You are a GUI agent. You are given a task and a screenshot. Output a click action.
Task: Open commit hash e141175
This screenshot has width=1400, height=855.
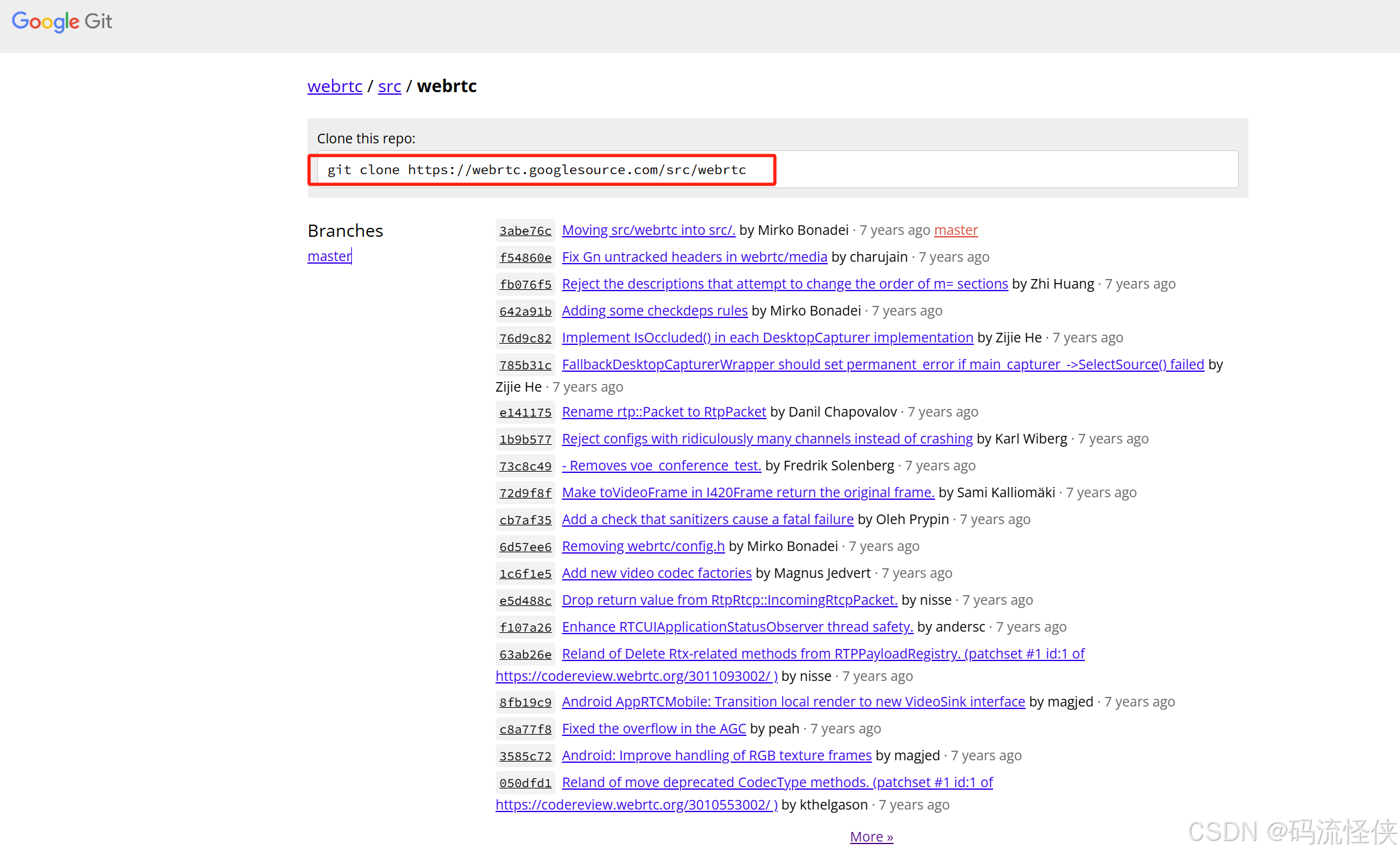(x=525, y=412)
